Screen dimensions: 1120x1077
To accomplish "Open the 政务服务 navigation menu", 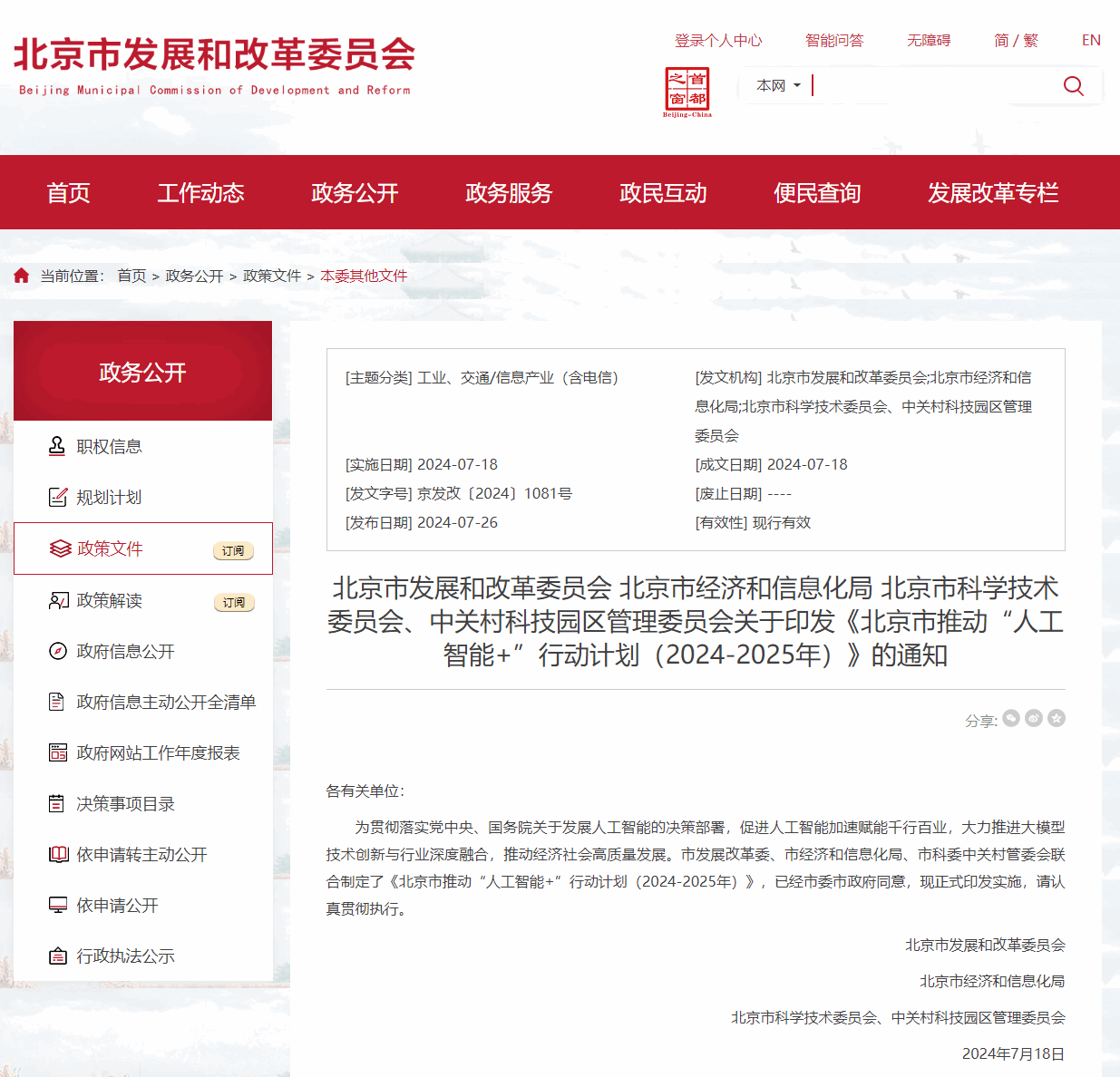I will coord(509,192).
